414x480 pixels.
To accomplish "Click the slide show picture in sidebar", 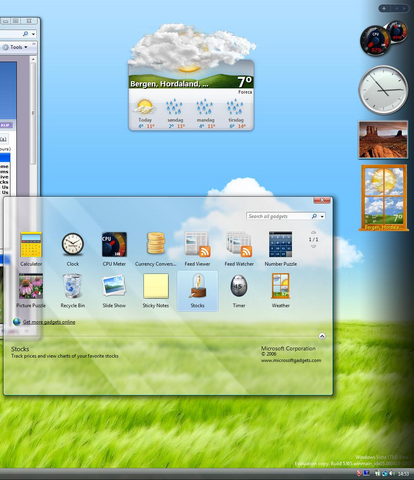I will [383, 139].
